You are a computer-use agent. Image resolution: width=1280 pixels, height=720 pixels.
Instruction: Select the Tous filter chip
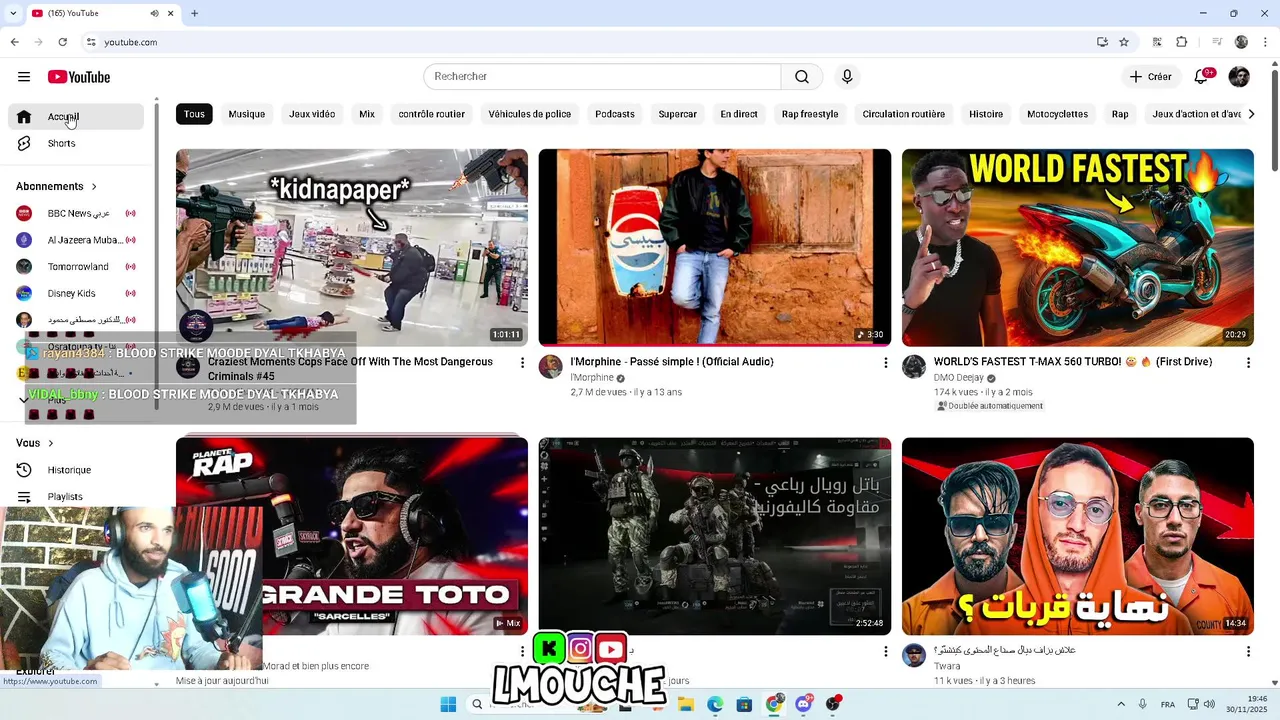click(194, 114)
